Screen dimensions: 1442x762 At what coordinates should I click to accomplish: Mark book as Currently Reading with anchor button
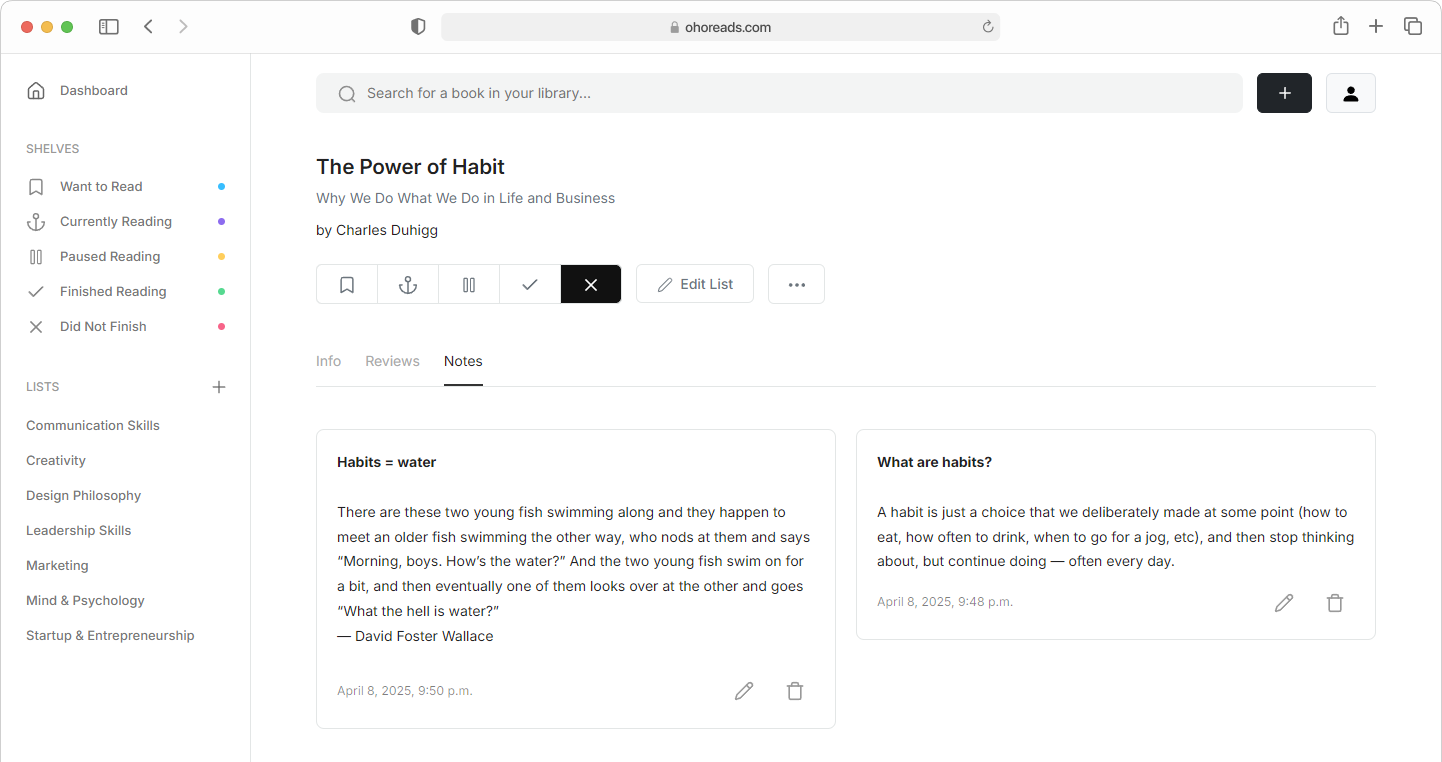coord(408,284)
